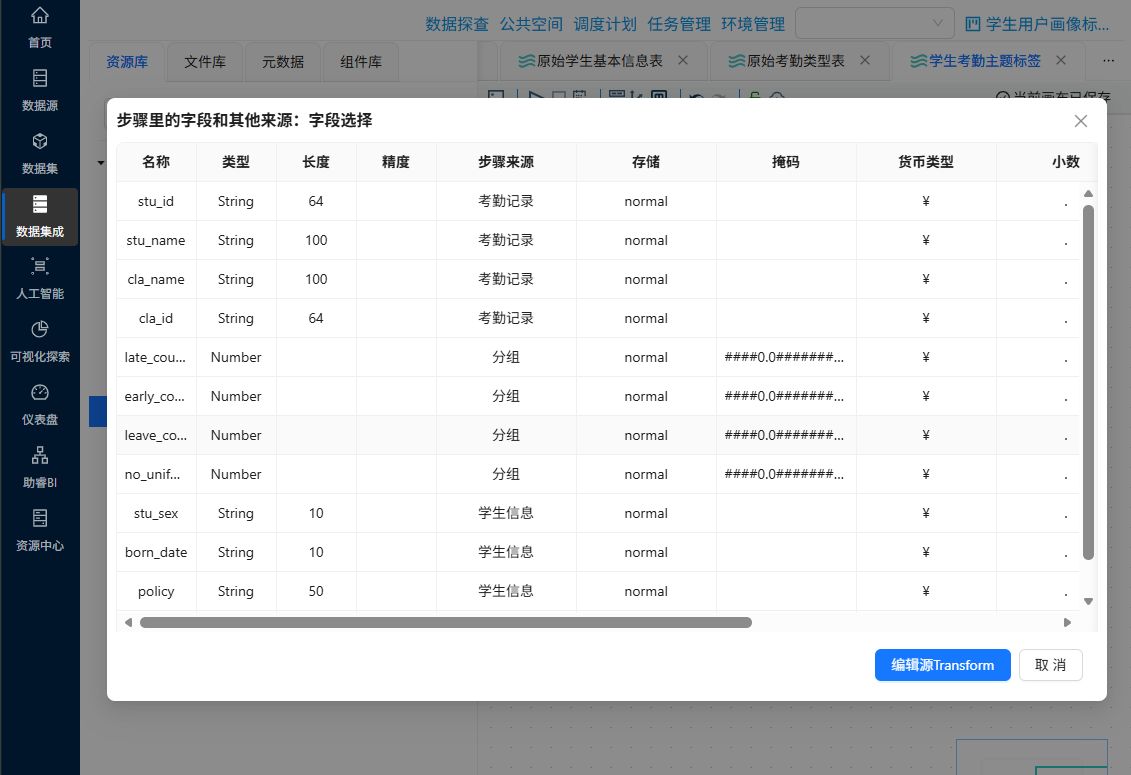
Task: Open 助睿BI in the sidebar
Action: pos(40,468)
